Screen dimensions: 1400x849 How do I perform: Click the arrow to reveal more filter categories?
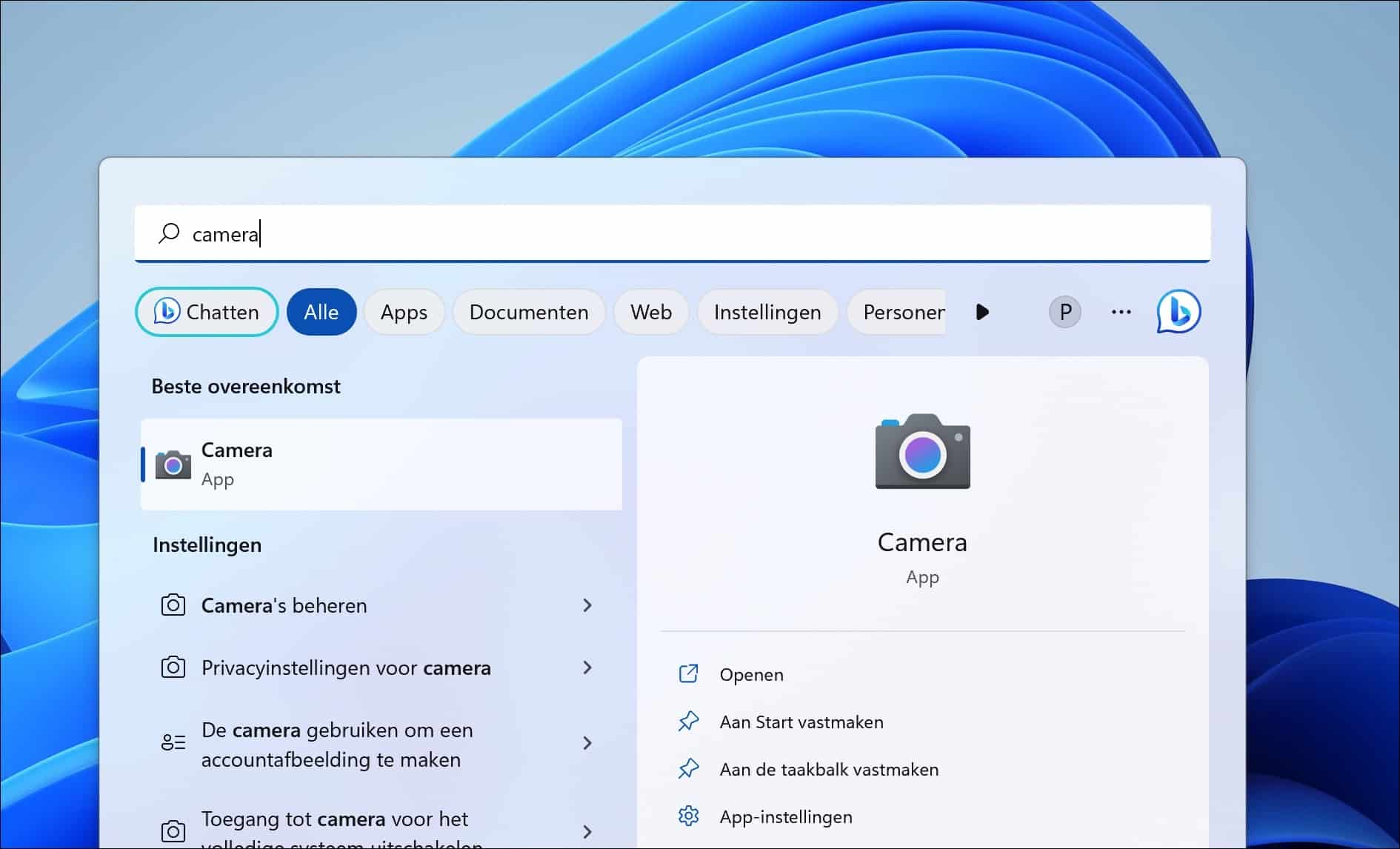click(982, 312)
